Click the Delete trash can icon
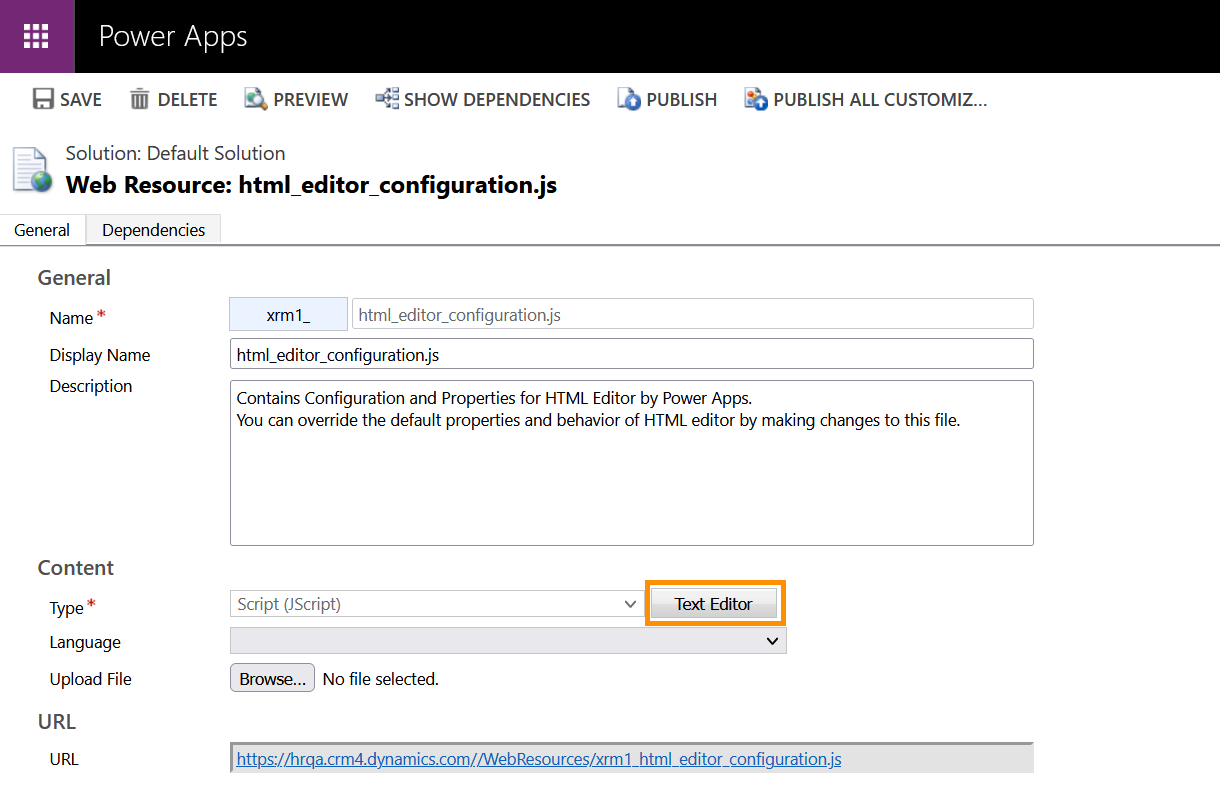 [140, 99]
